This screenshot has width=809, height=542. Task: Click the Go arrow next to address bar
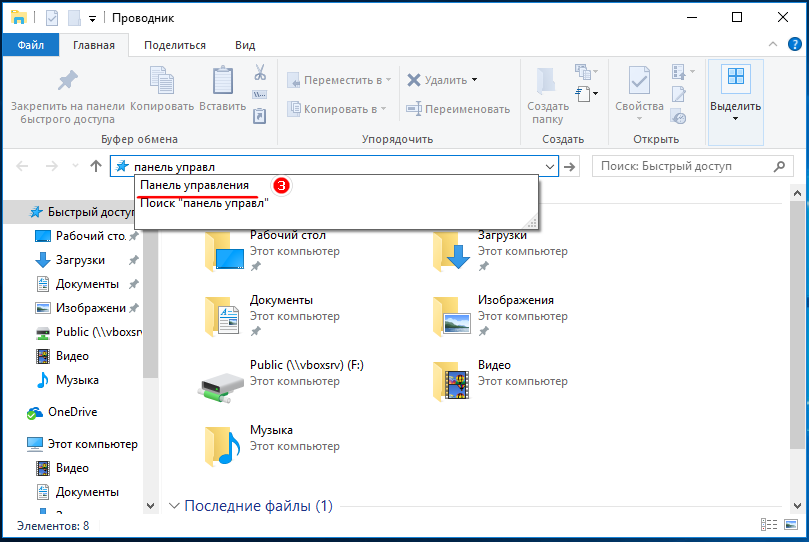pos(570,167)
